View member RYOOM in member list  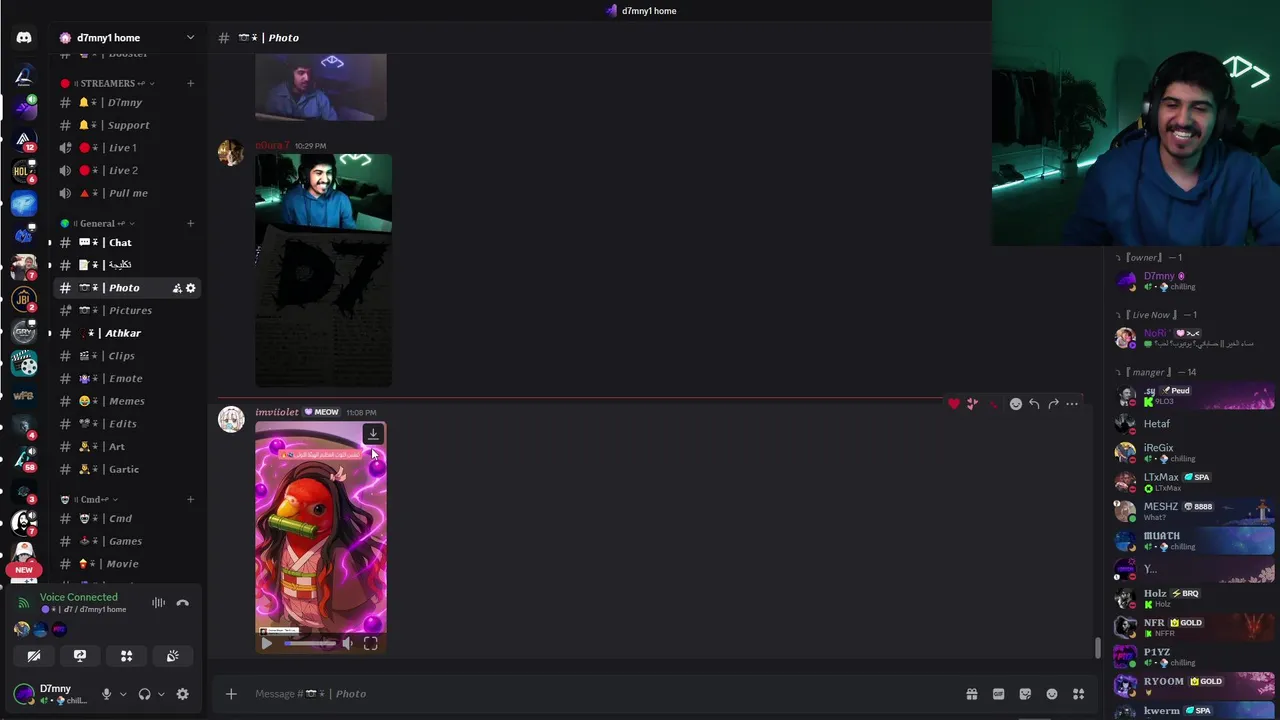(x=1196, y=686)
